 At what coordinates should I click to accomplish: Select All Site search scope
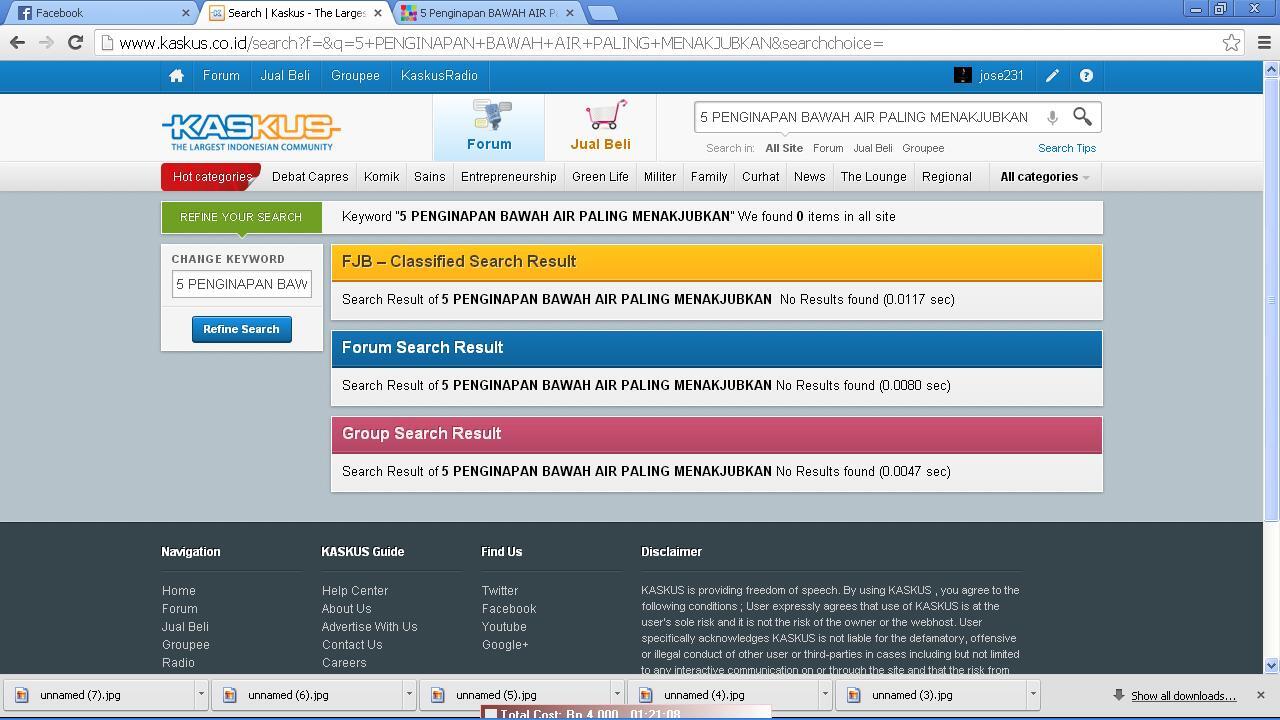784,148
